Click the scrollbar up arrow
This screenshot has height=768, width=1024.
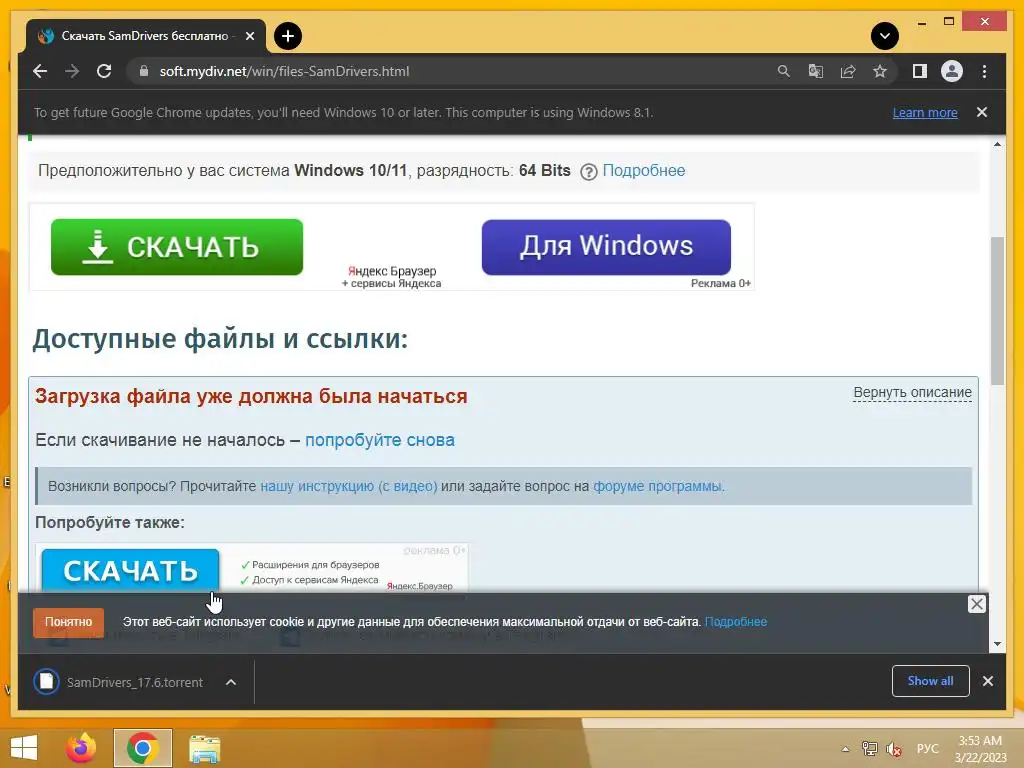(x=997, y=144)
